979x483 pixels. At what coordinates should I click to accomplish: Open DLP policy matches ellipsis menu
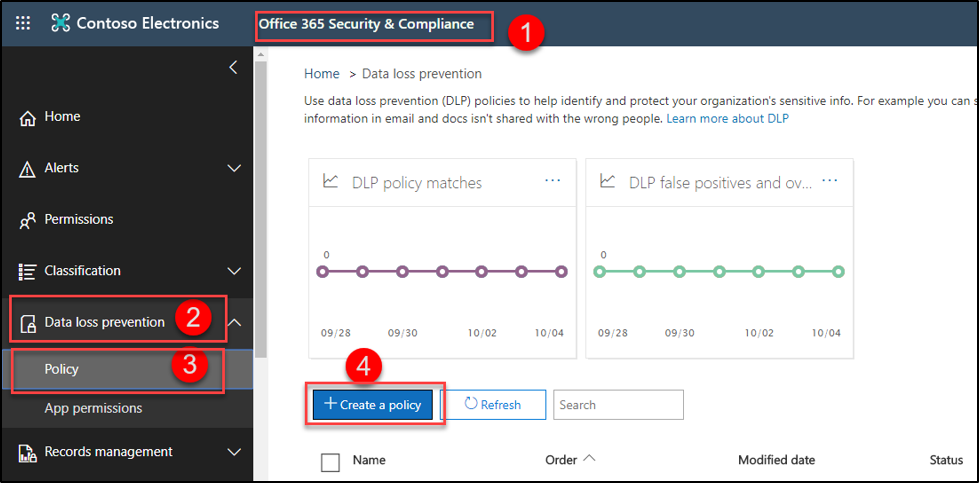coord(553,181)
